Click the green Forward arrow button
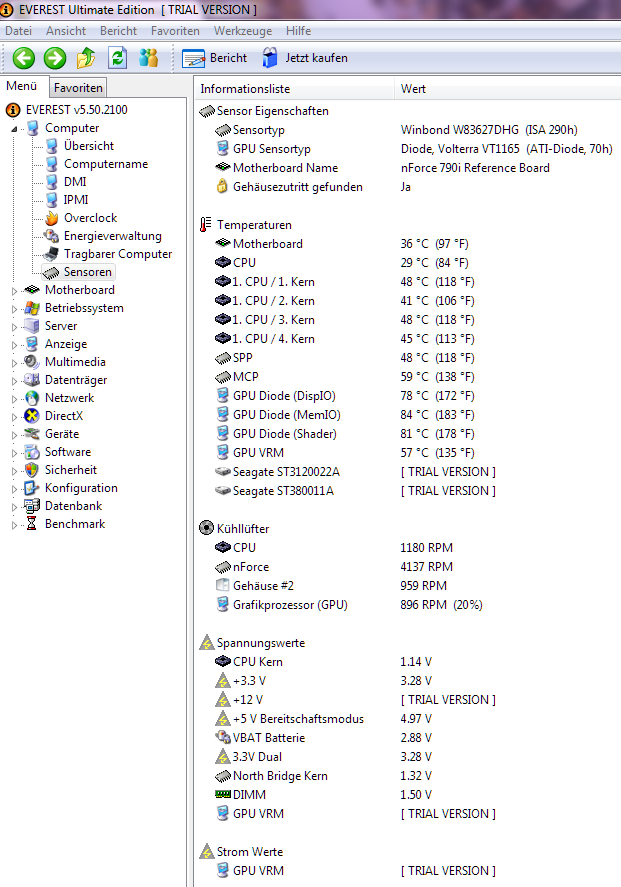 [55, 58]
